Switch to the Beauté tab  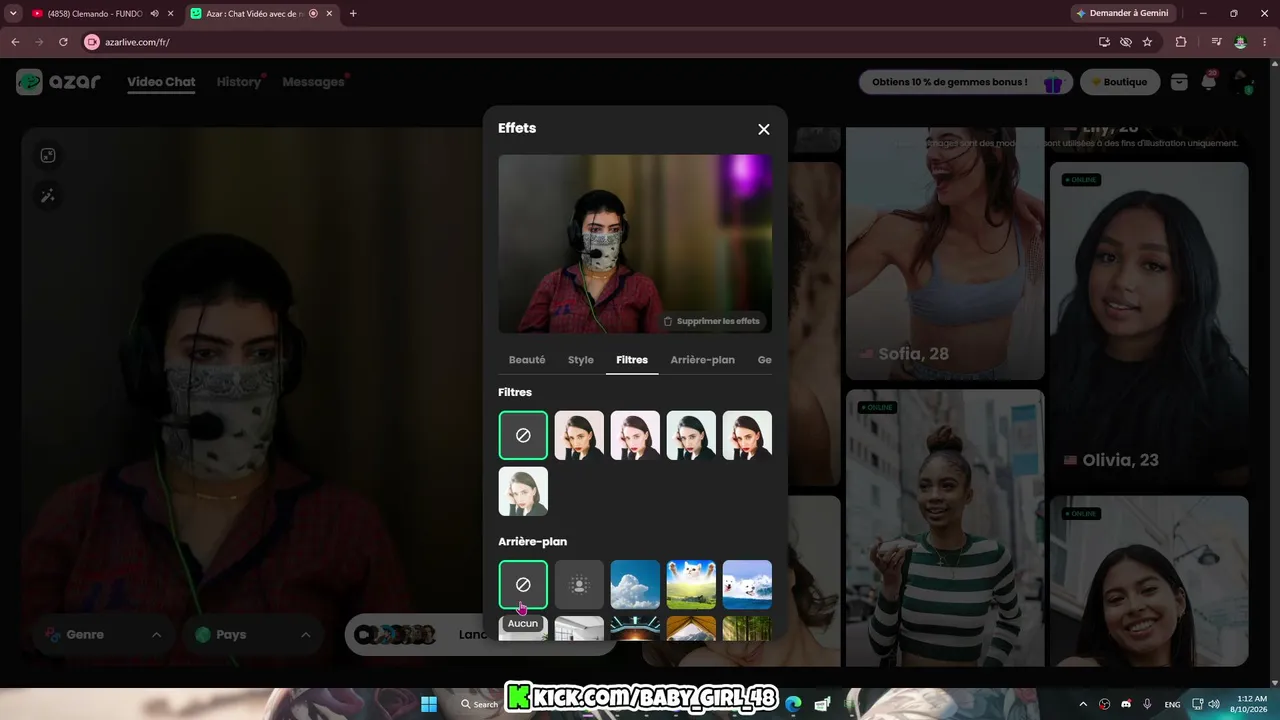point(527,360)
